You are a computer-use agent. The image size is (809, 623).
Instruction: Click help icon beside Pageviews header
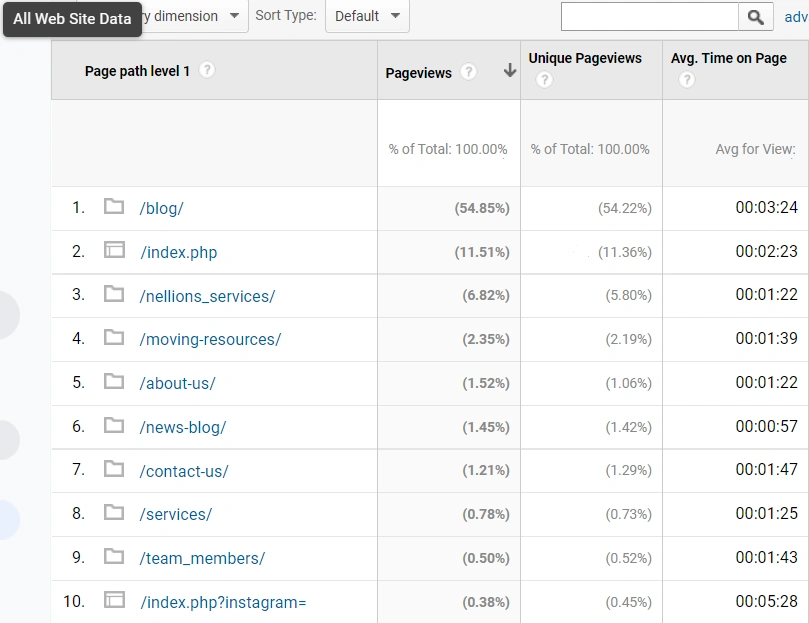tap(468, 72)
